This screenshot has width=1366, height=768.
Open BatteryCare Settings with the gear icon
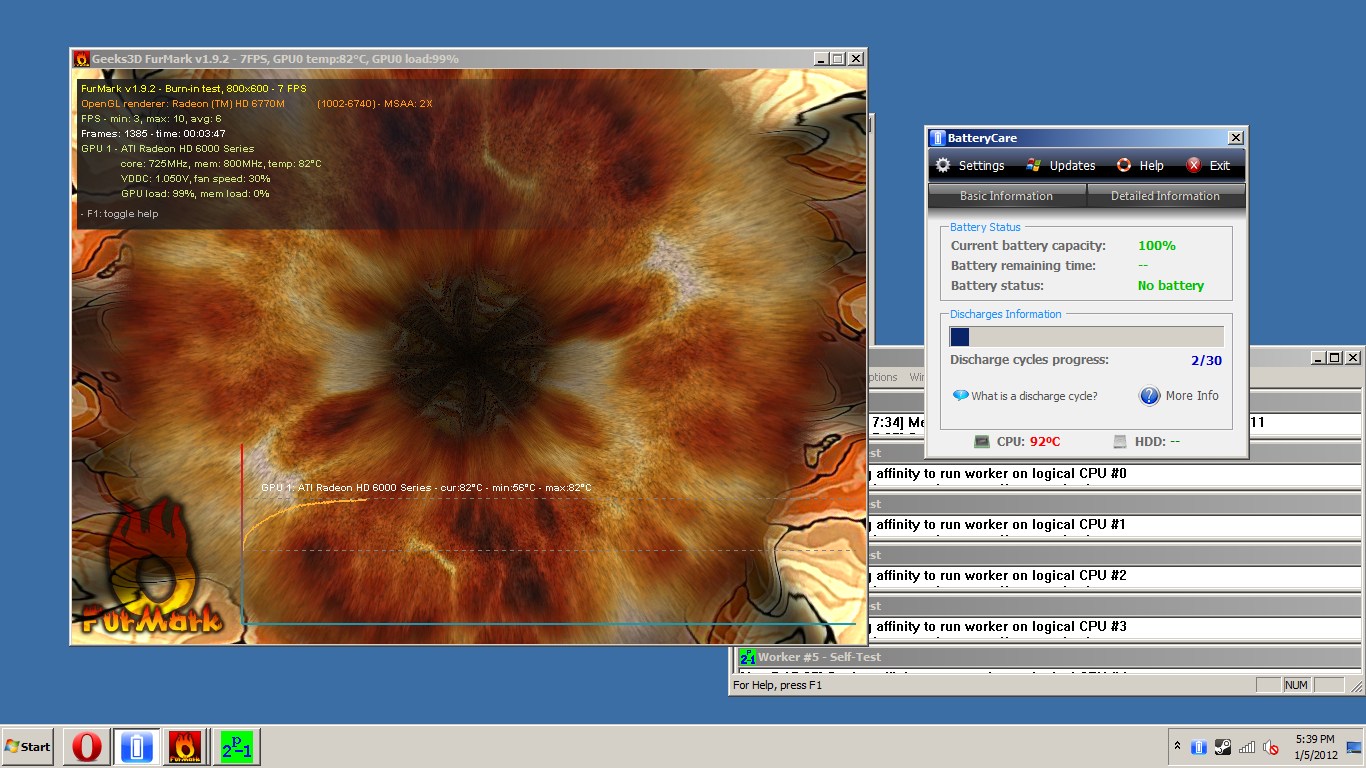pos(943,166)
